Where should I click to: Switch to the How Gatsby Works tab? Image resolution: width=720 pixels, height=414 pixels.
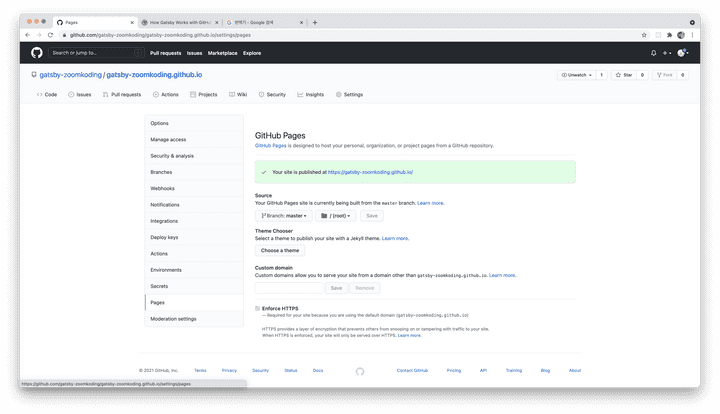coord(180,22)
